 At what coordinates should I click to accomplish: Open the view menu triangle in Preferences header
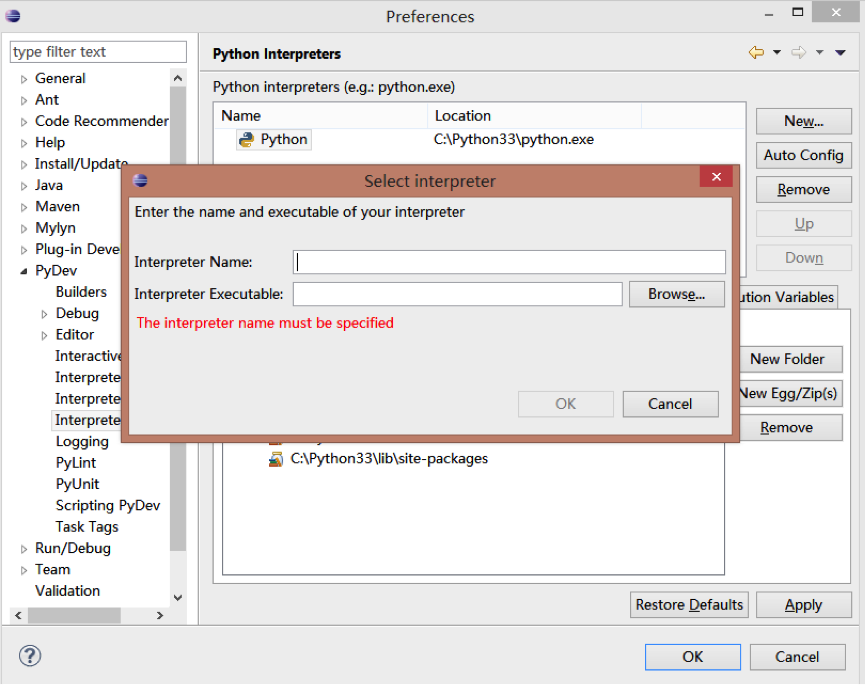coord(841,52)
